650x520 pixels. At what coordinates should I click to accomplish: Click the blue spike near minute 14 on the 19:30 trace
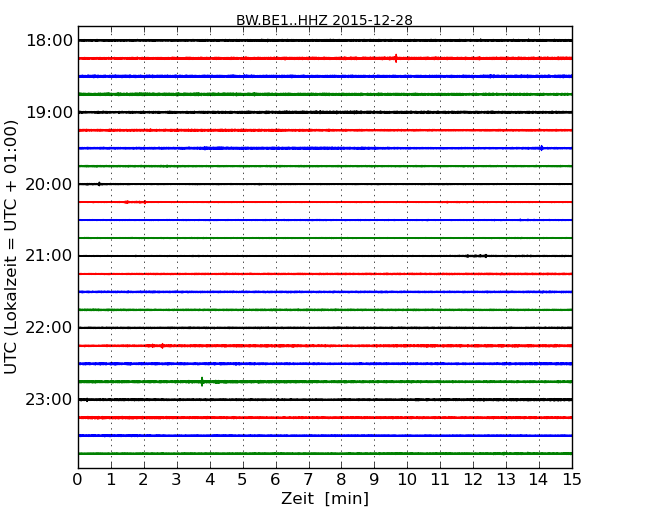pos(541,148)
